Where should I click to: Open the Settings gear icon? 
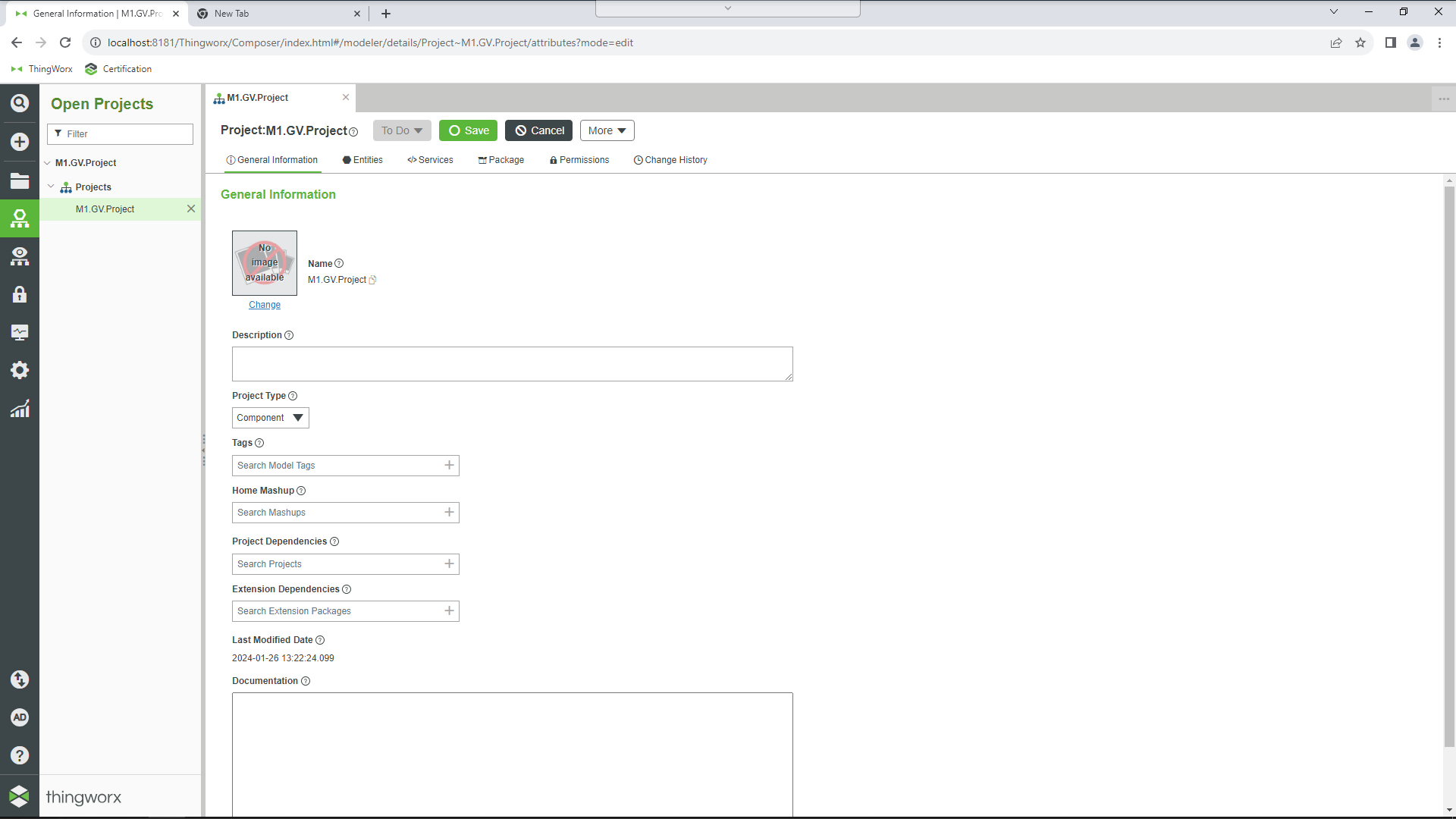[20, 370]
